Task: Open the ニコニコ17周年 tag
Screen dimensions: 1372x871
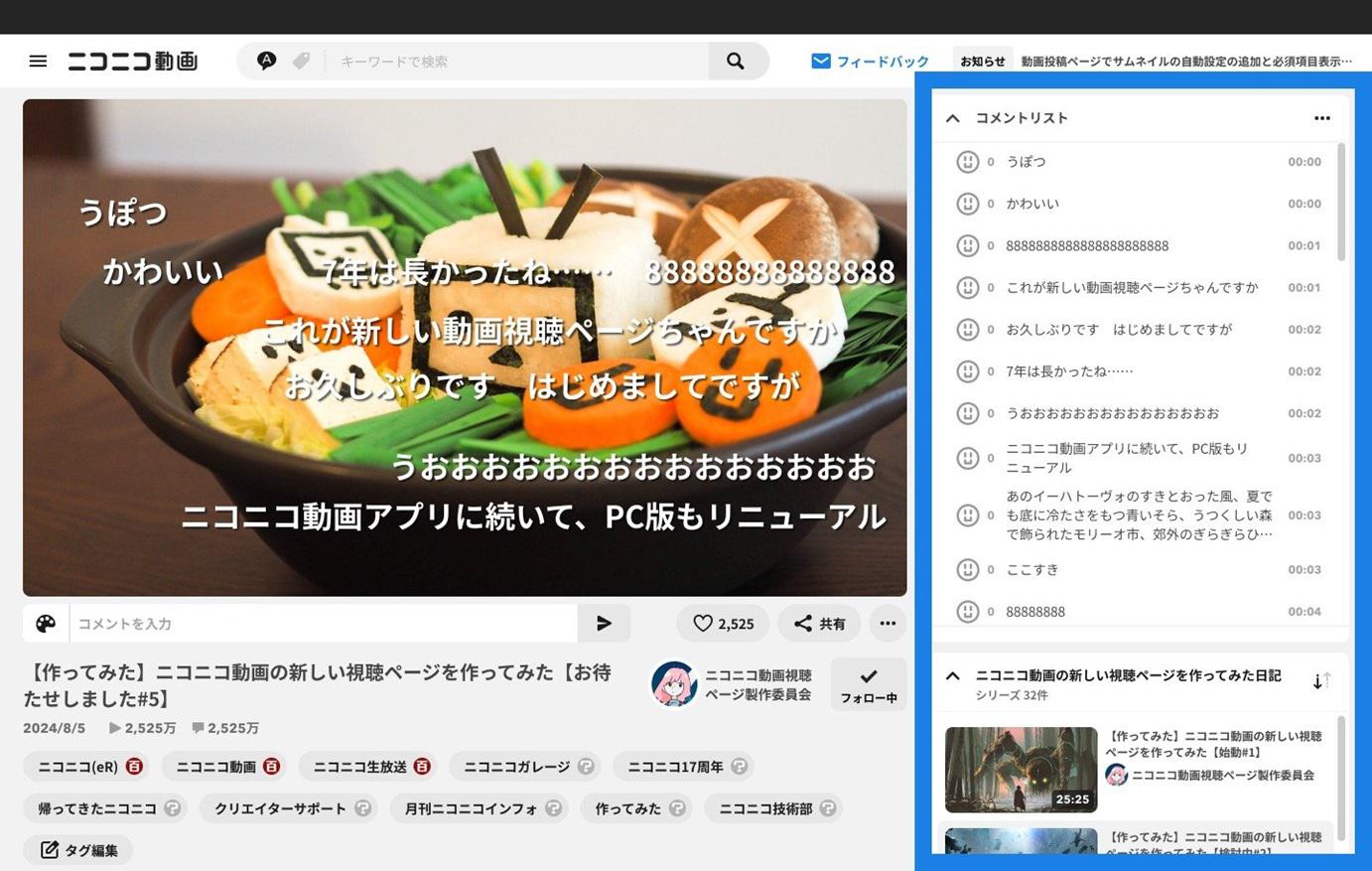Action: [x=676, y=767]
